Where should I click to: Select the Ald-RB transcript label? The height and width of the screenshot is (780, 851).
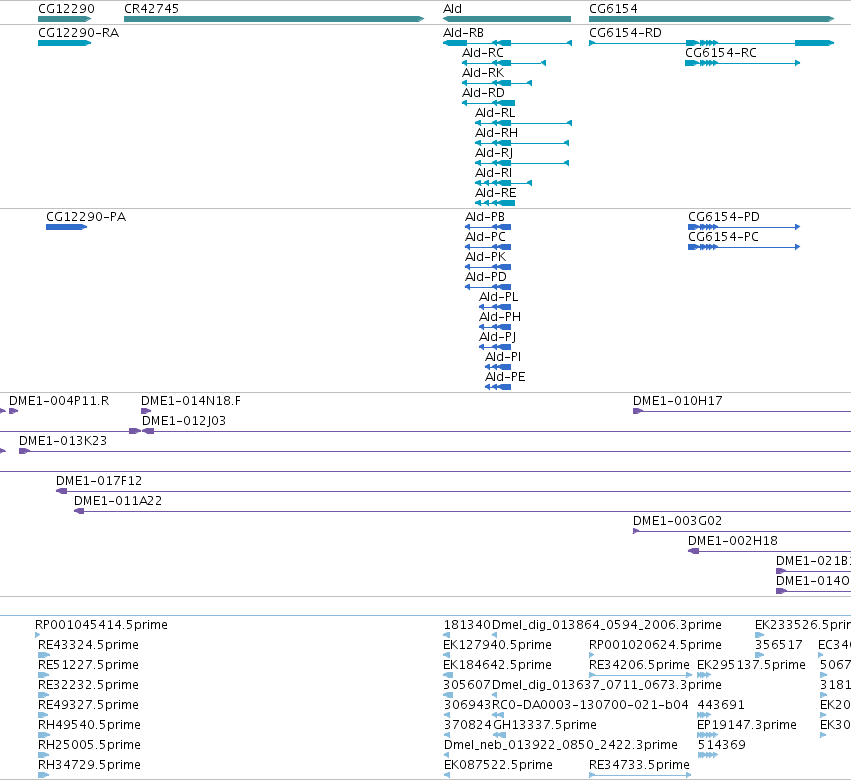click(x=463, y=33)
